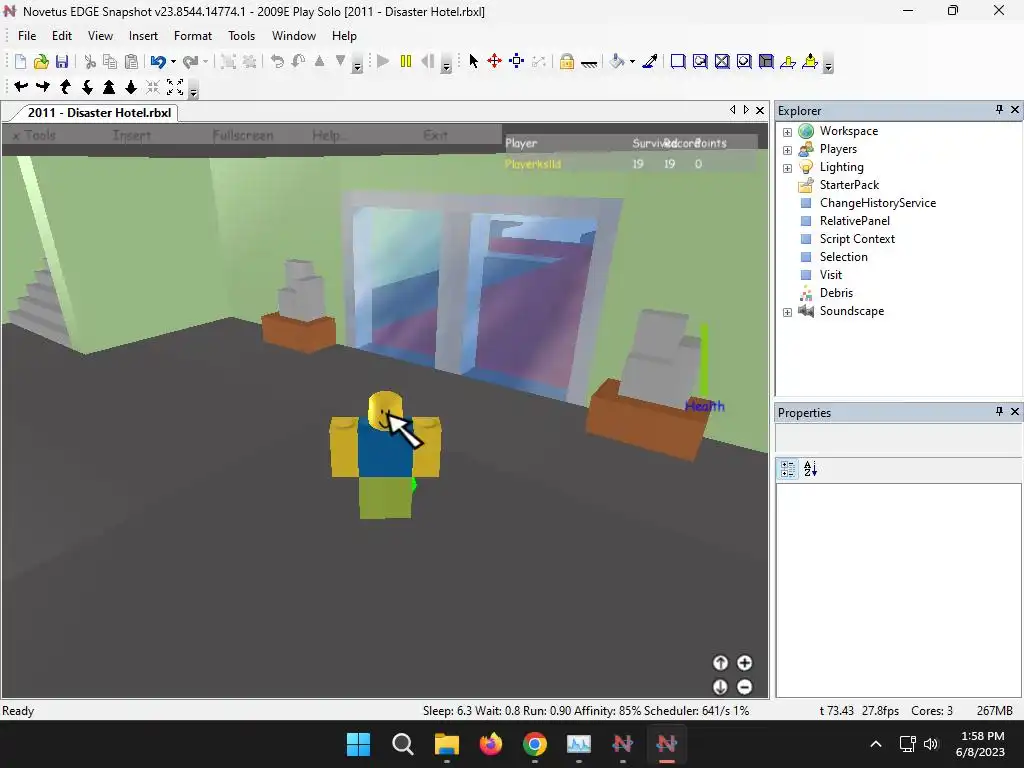Toggle categorized view in Properties panel
Image resolution: width=1024 pixels, height=768 pixels.
[x=788, y=468]
